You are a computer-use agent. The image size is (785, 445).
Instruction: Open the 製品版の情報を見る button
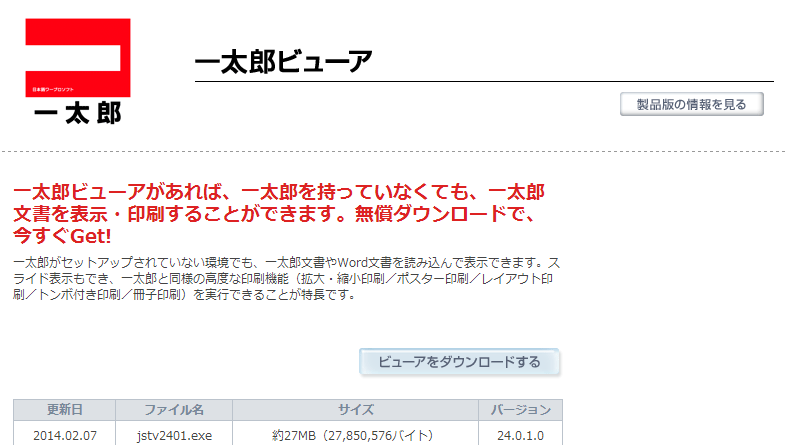pos(691,104)
